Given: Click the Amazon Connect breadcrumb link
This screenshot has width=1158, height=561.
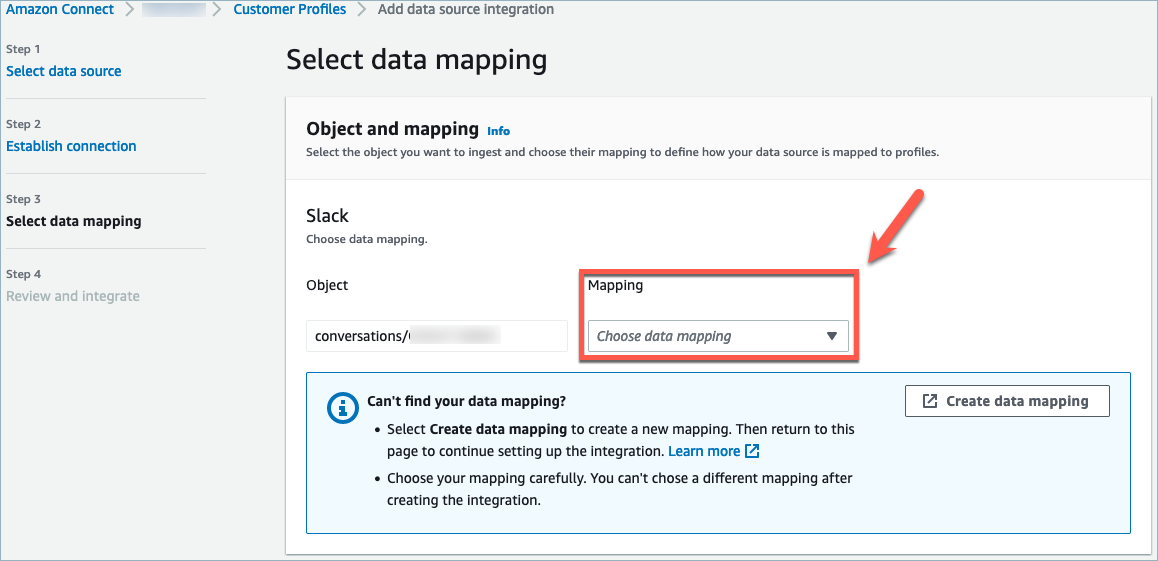Looking at the screenshot, I should (x=60, y=9).
